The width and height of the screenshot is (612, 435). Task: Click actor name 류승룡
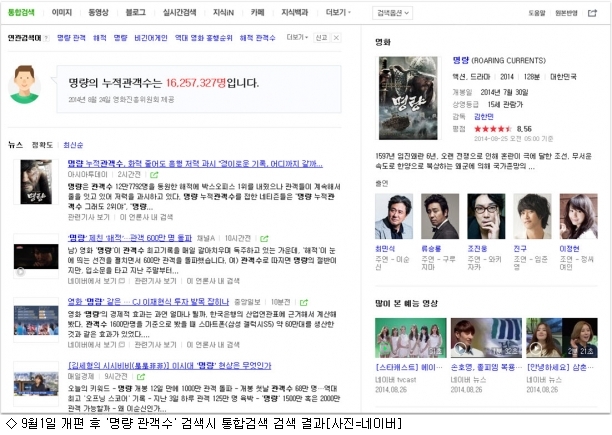pos(431,249)
